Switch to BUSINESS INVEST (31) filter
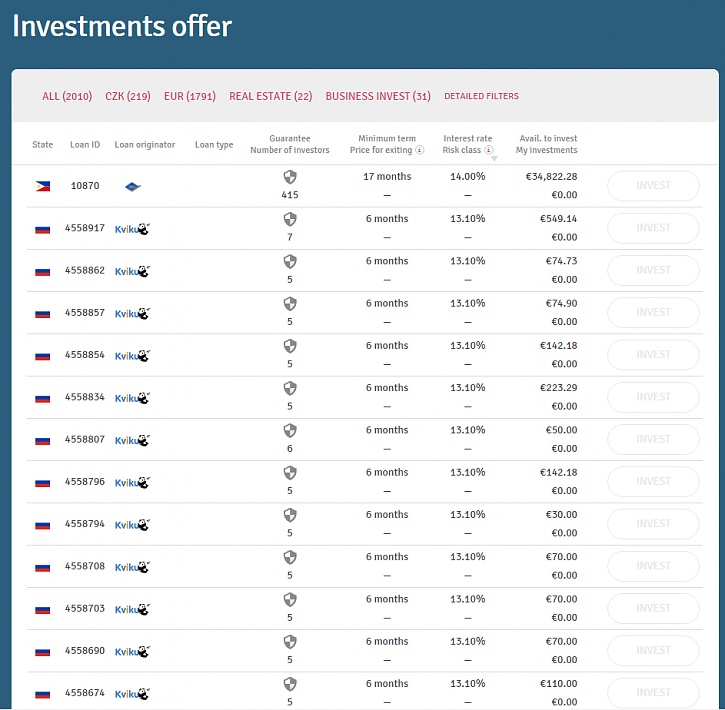The height and width of the screenshot is (710, 725). [x=378, y=96]
